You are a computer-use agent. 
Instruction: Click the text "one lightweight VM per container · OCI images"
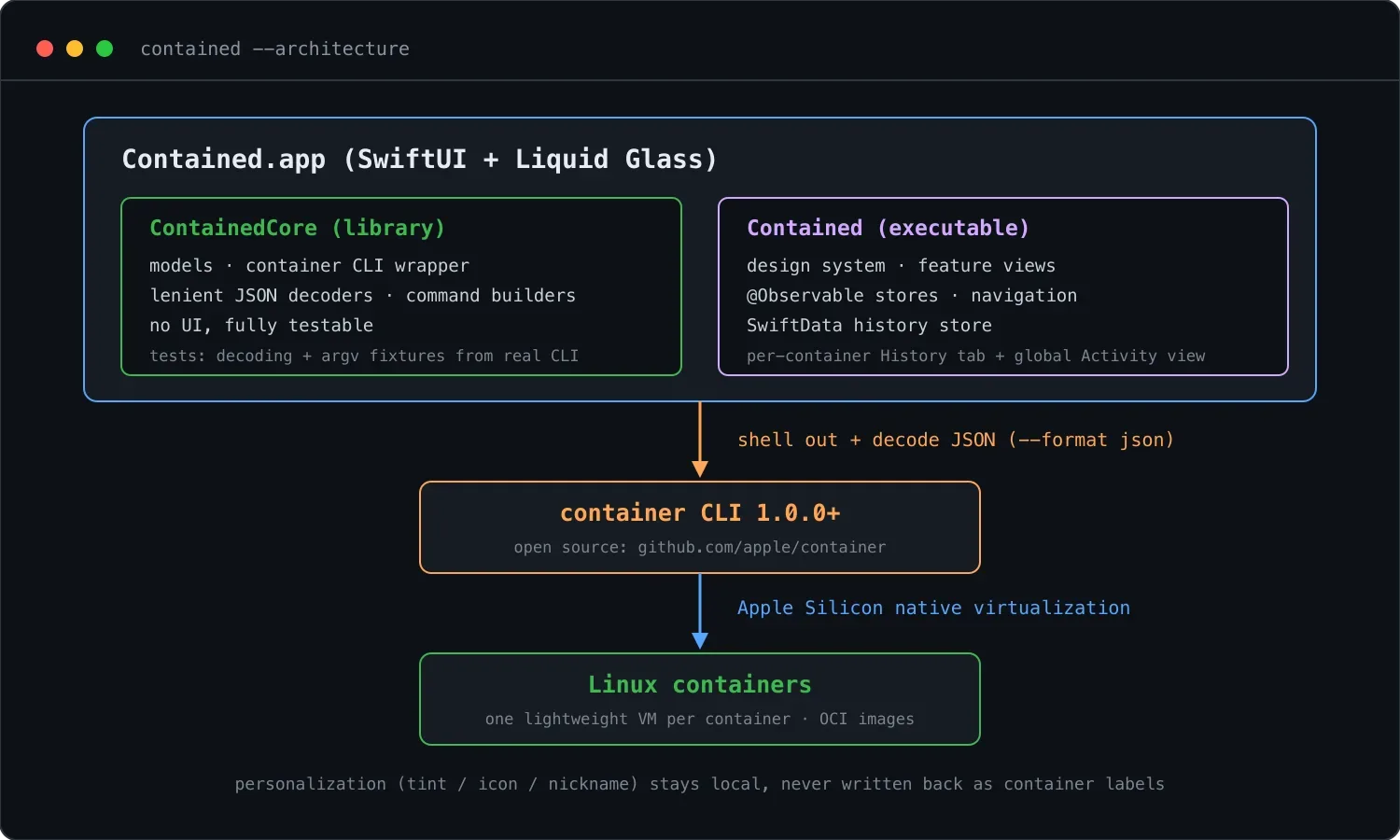[700, 719]
